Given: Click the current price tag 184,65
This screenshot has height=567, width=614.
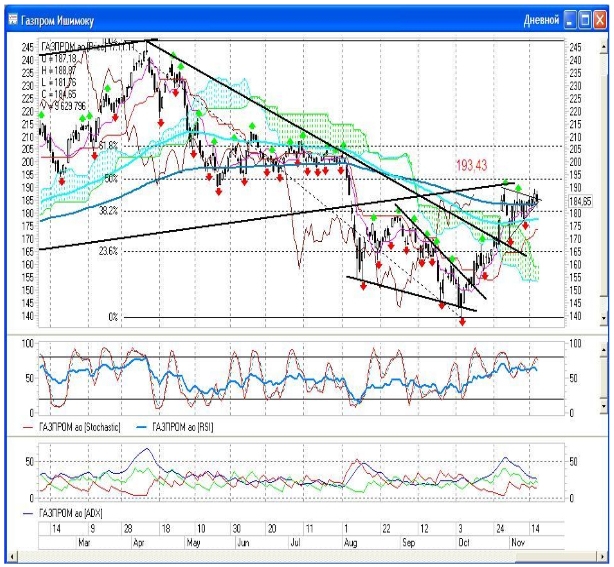Looking at the screenshot, I should point(580,202).
